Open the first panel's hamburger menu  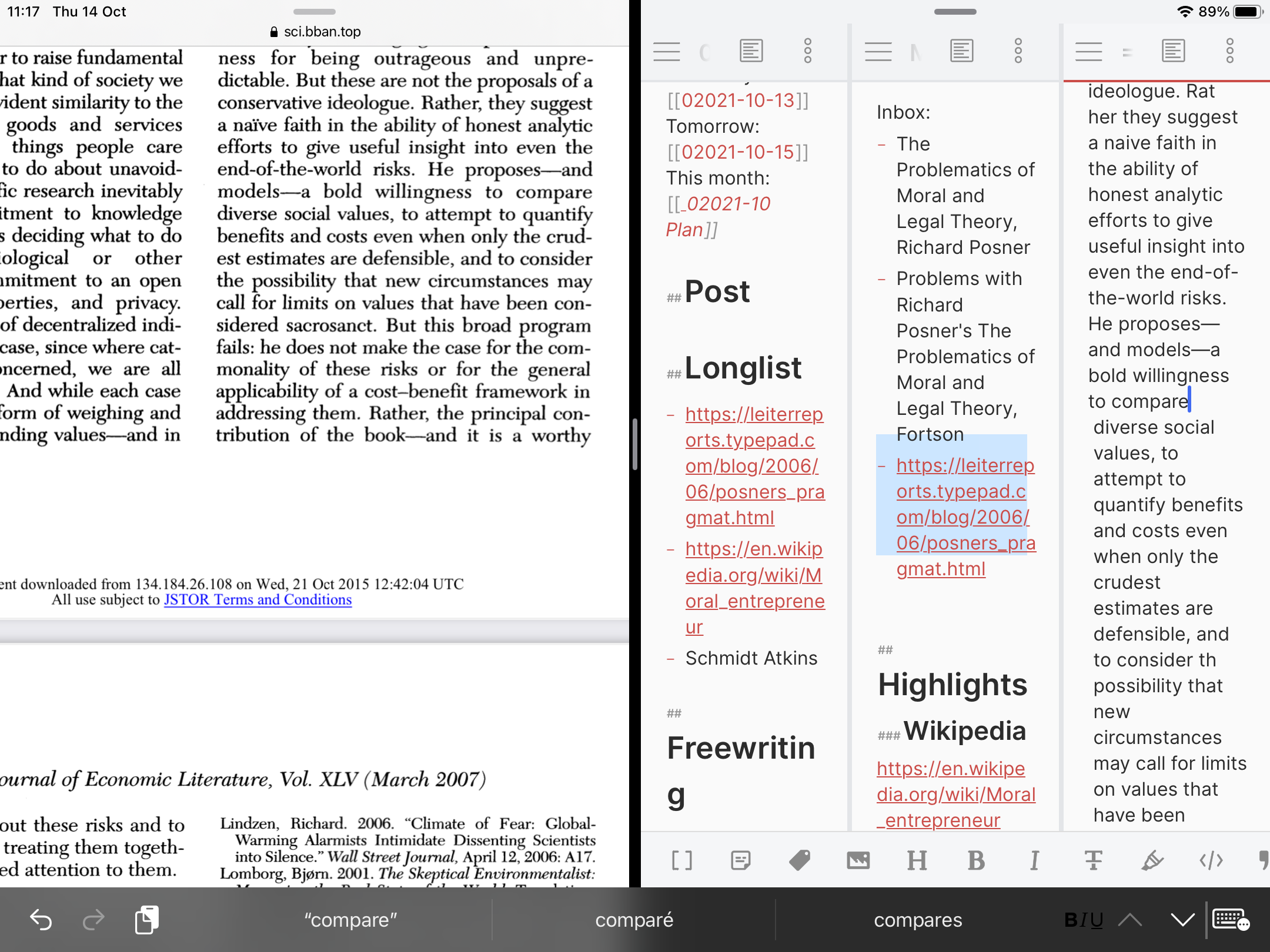coord(667,51)
